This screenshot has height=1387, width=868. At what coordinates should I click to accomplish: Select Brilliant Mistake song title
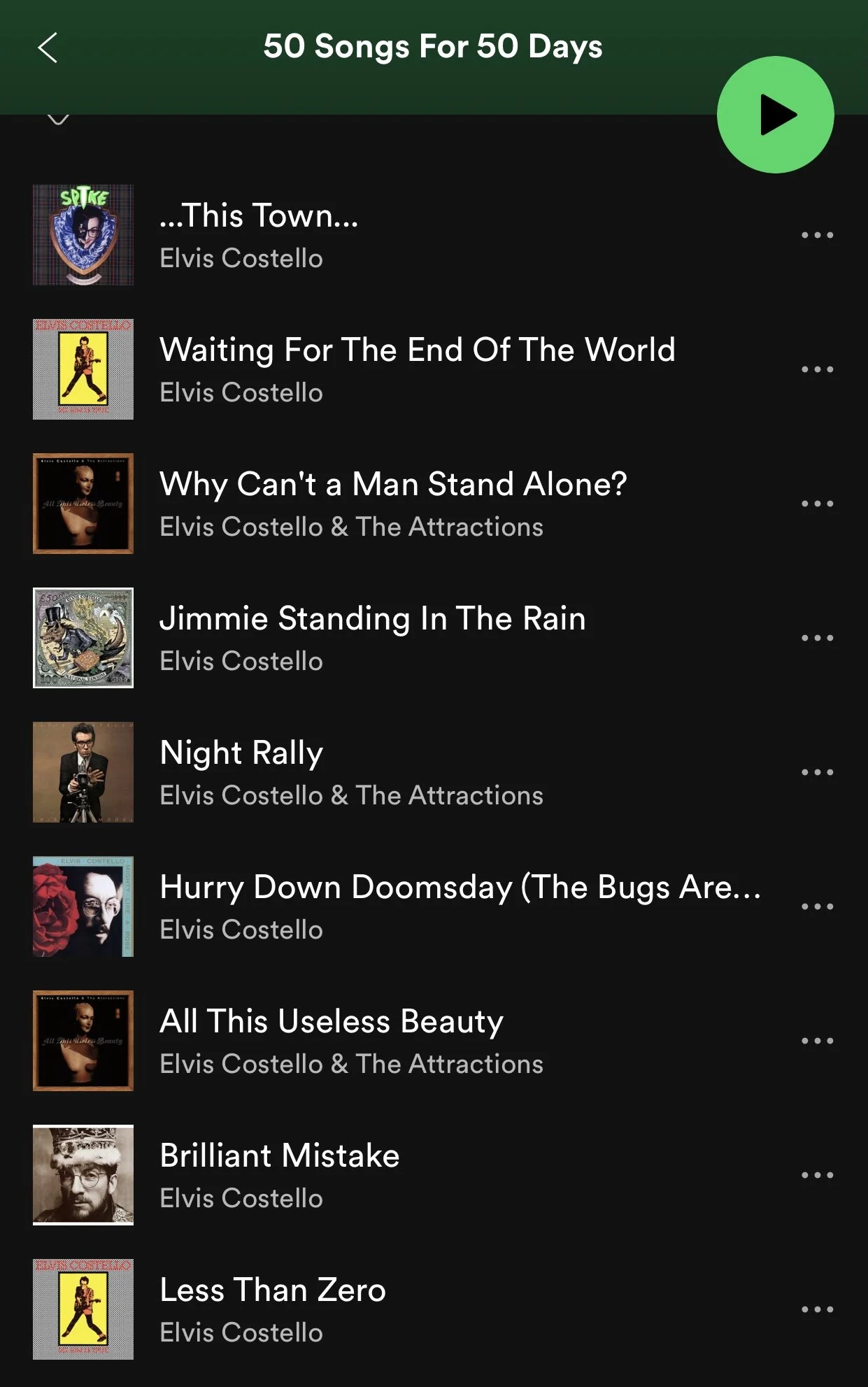[280, 1155]
